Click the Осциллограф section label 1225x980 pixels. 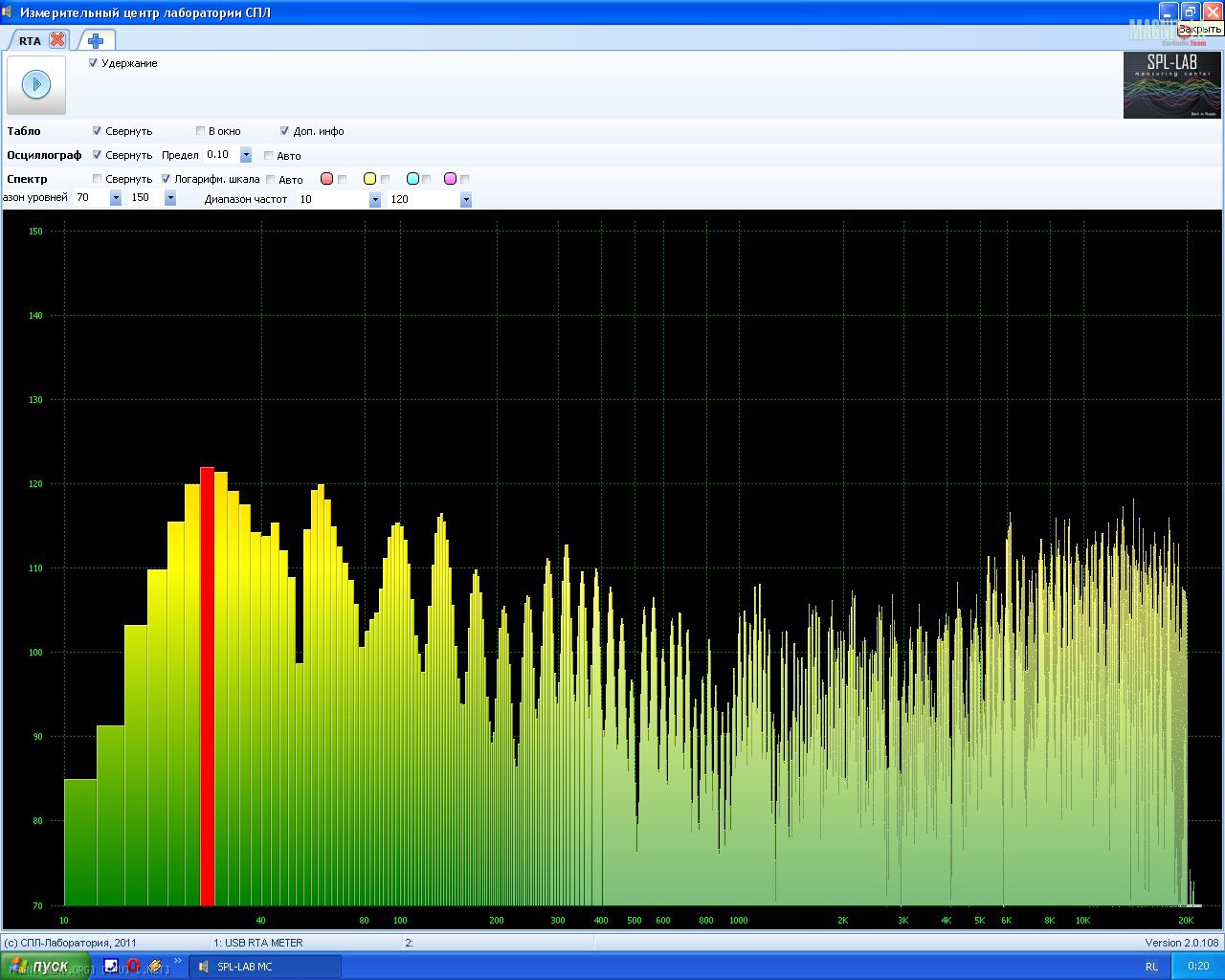[44, 155]
